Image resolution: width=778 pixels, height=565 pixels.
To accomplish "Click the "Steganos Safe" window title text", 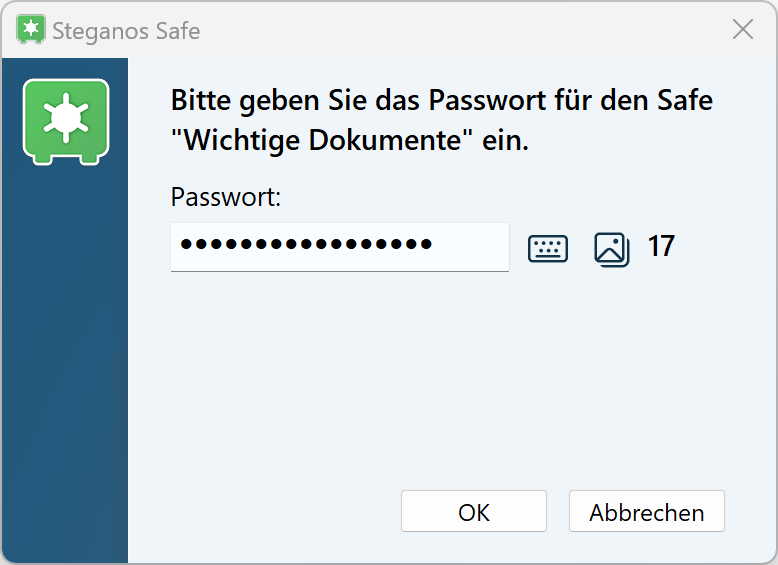I will pos(128,31).
